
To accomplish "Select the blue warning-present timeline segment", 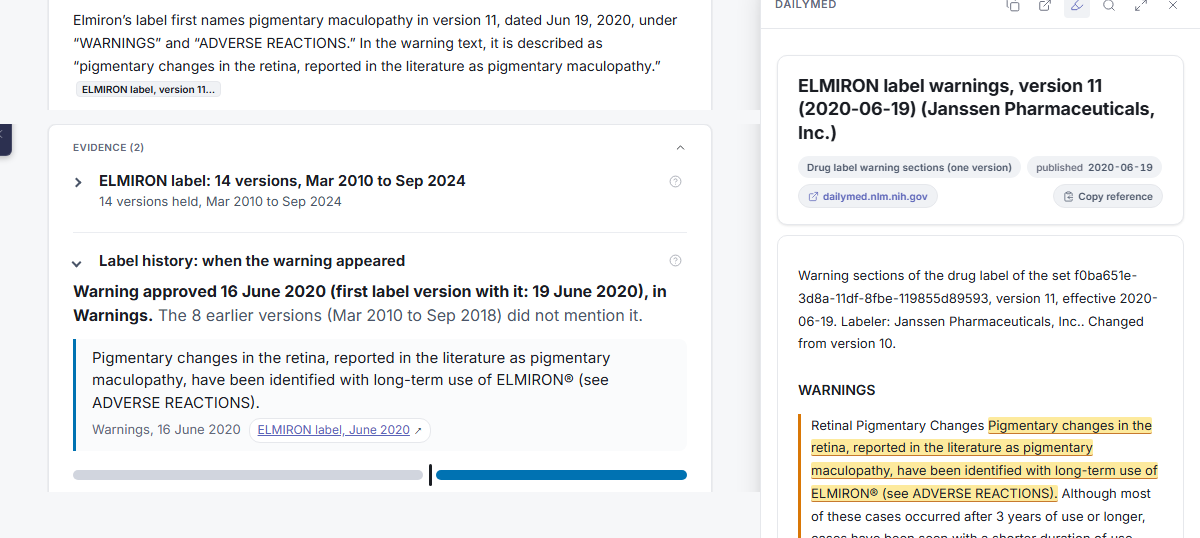I will 561,475.
